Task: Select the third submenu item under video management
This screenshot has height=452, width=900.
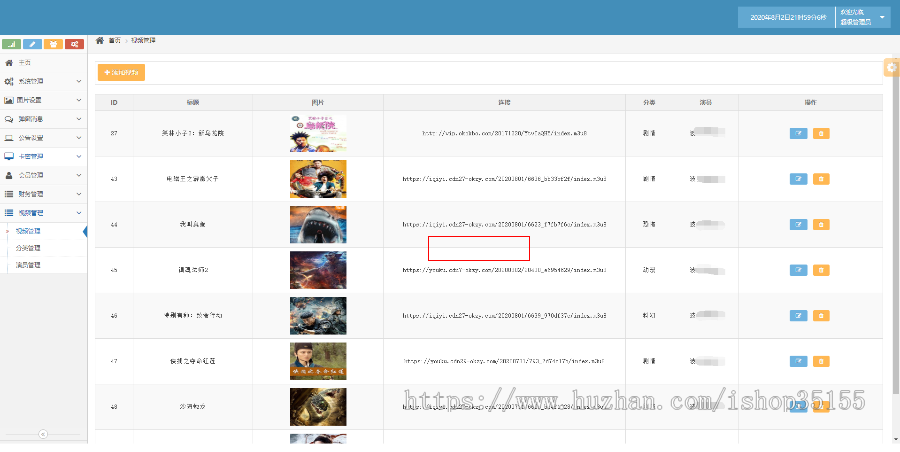Action: pyautogui.click(x=29, y=265)
